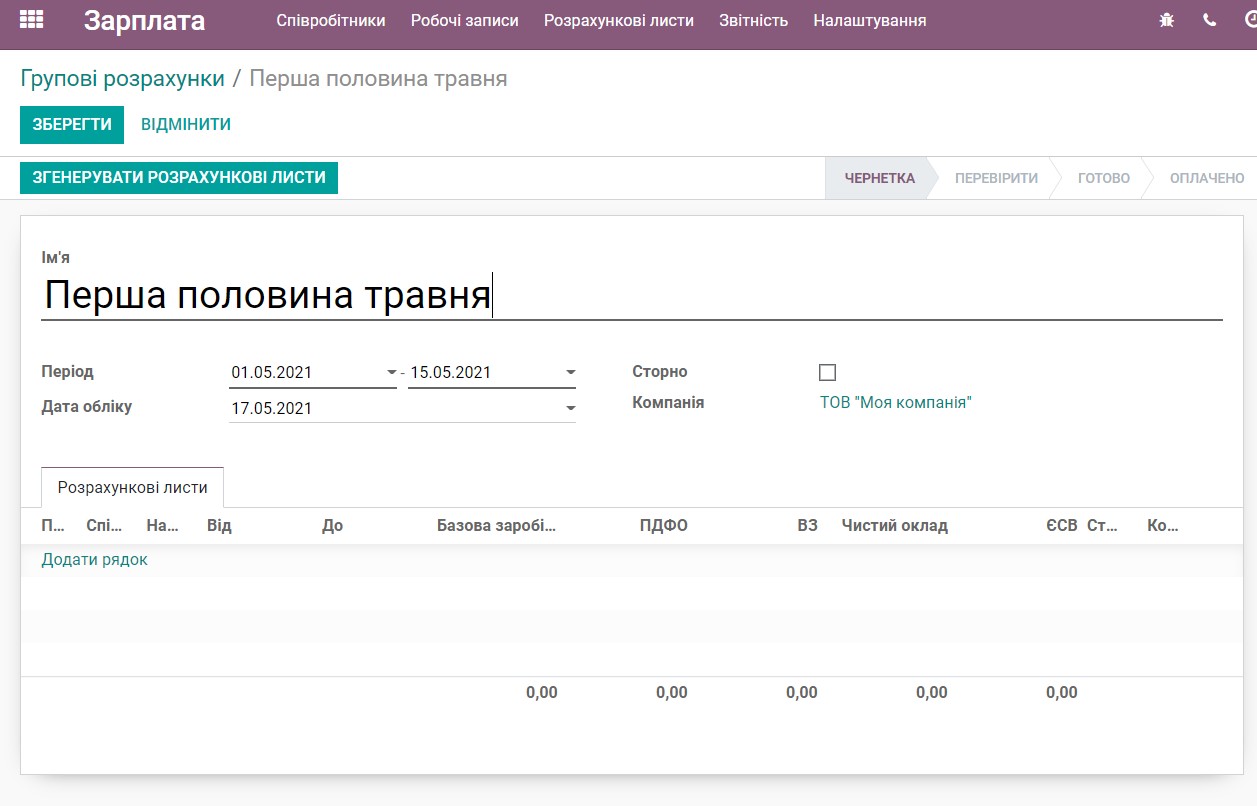This screenshot has height=806, width=1257.
Task: Click the activities clock icon top right
Action: tap(1250, 18)
